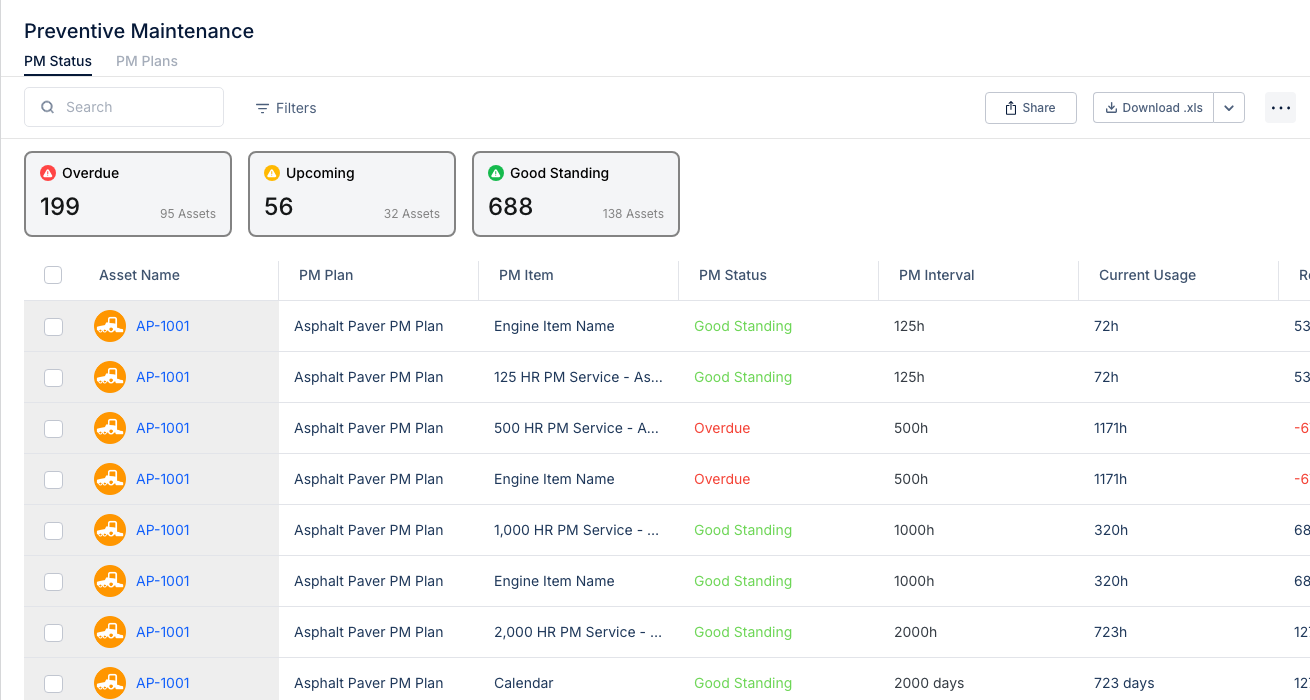Check the 125 HR PM Service row

coord(53,377)
